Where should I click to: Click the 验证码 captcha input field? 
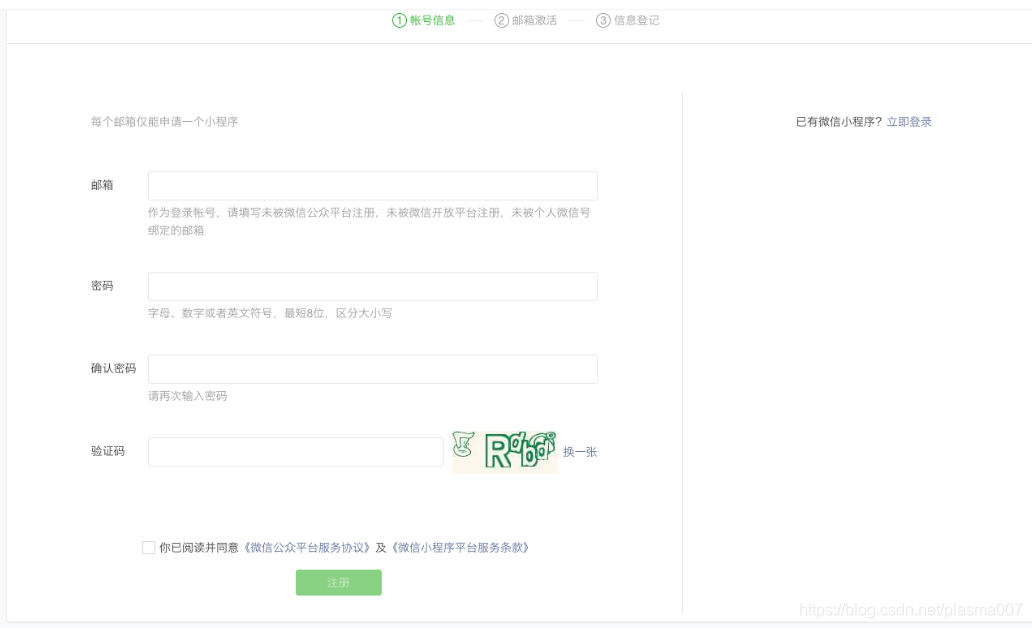[x=295, y=451]
